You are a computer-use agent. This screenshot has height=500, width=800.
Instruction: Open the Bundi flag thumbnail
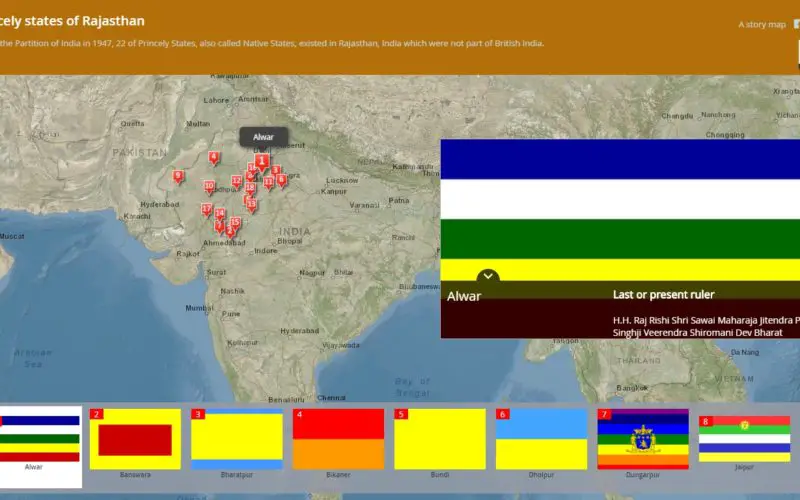(x=440, y=439)
